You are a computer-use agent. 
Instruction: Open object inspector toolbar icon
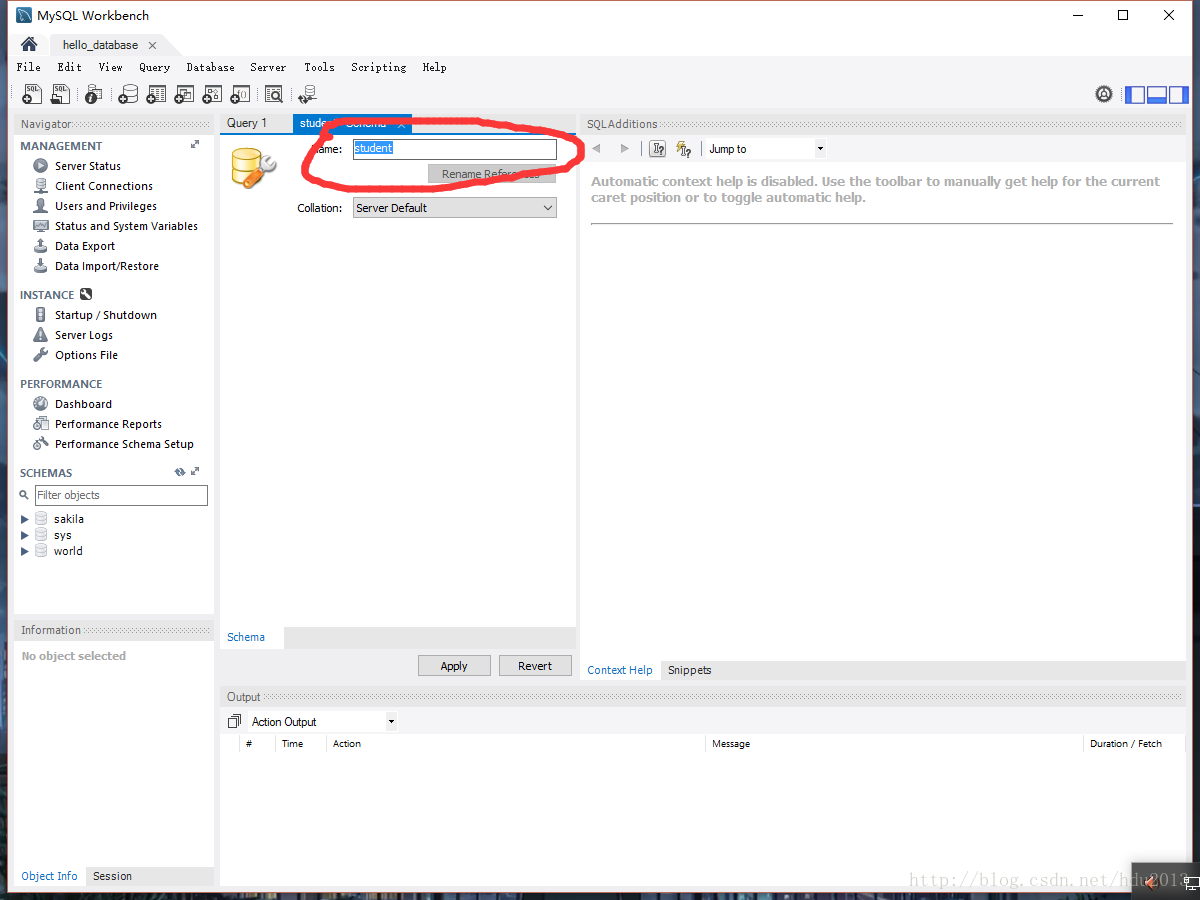coord(93,94)
